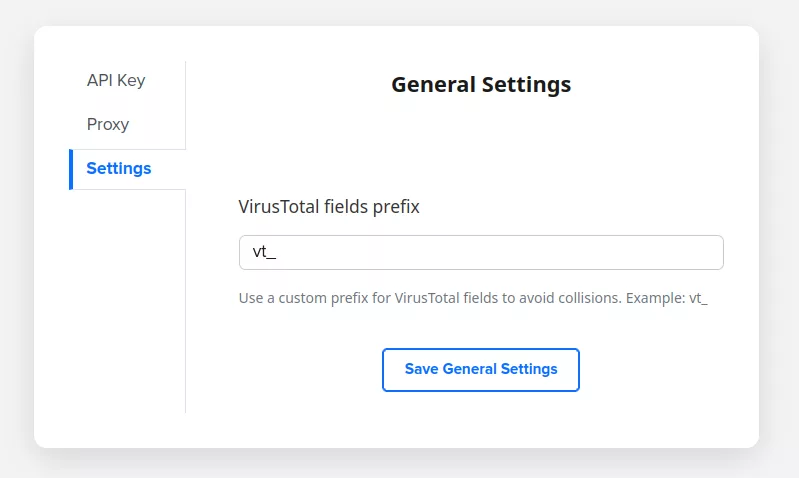Open the API Key tab

click(116, 81)
